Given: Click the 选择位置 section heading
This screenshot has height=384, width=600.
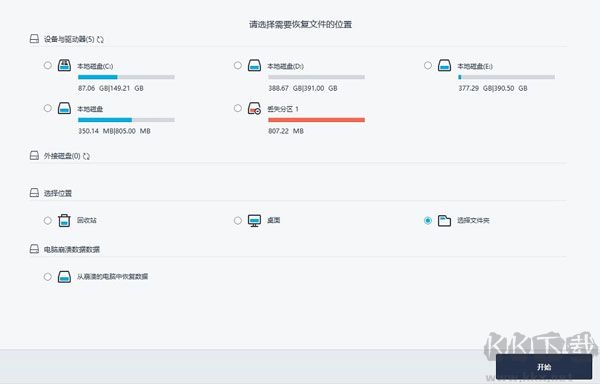Looking at the screenshot, I should tap(58, 193).
